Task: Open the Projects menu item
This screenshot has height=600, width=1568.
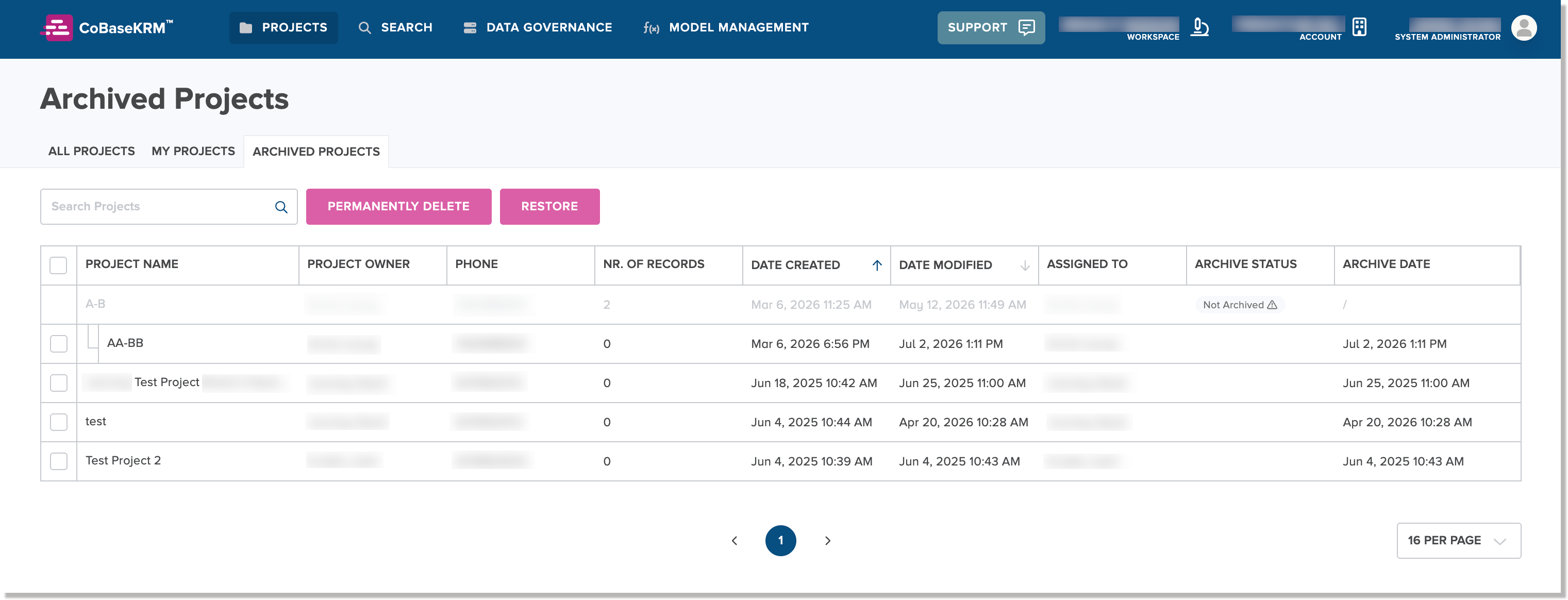Action: coord(283,27)
